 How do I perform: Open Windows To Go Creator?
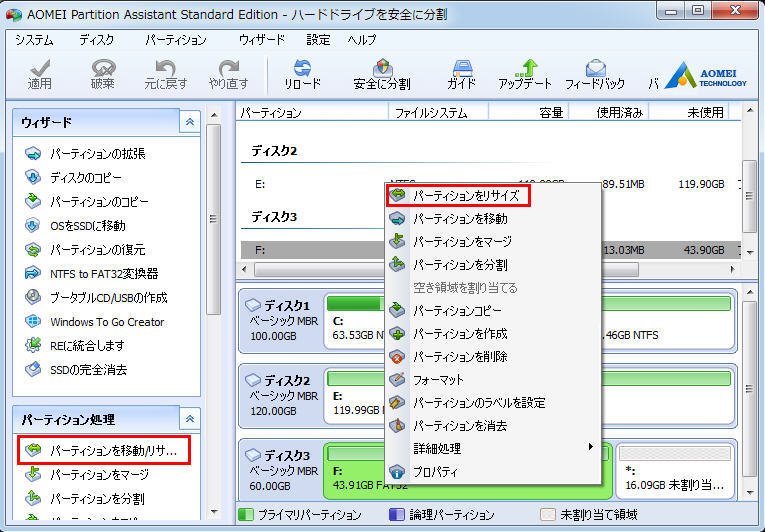coord(95,322)
